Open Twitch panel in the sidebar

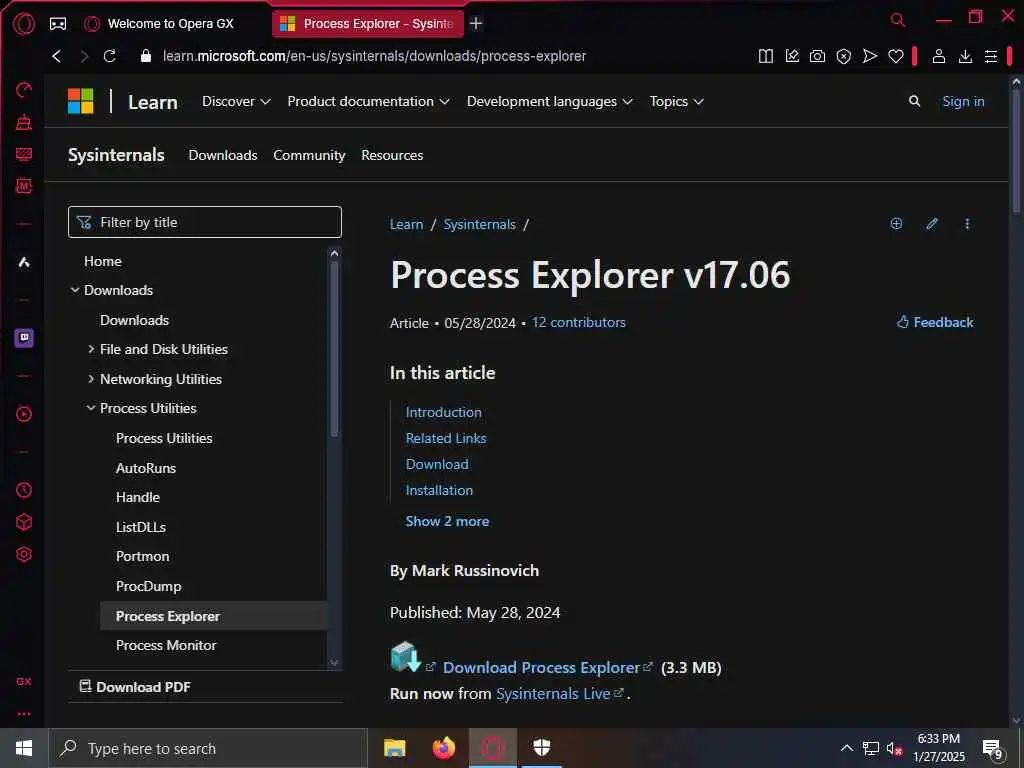point(24,338)
